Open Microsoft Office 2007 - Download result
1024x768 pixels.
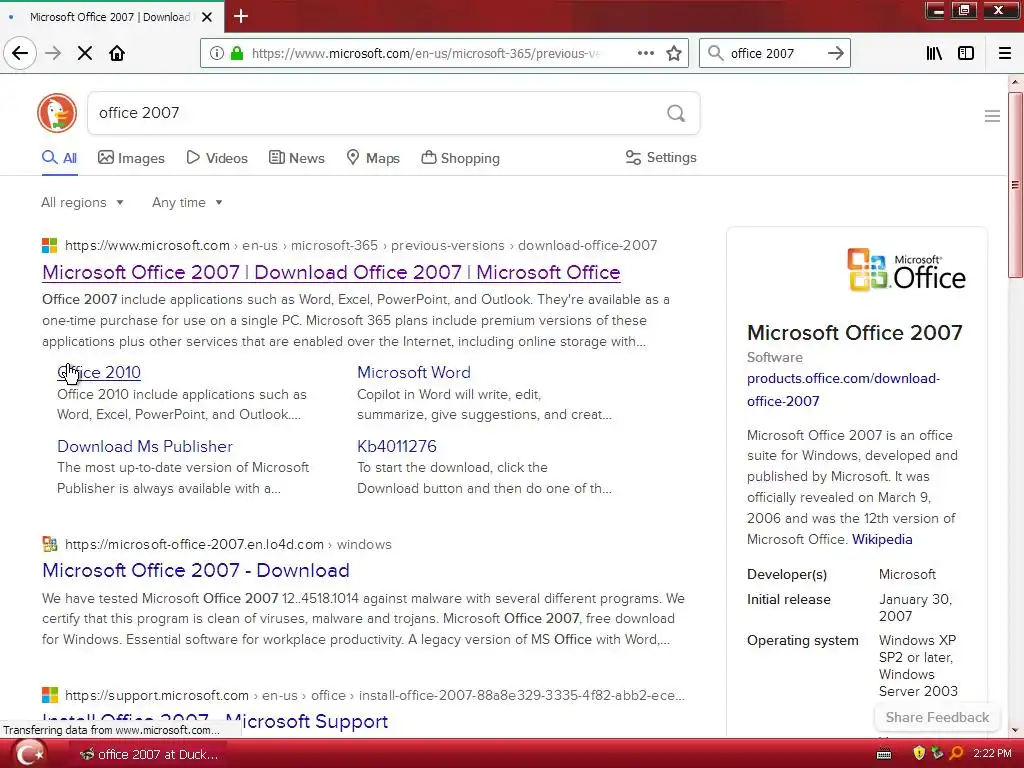point(195,570)
